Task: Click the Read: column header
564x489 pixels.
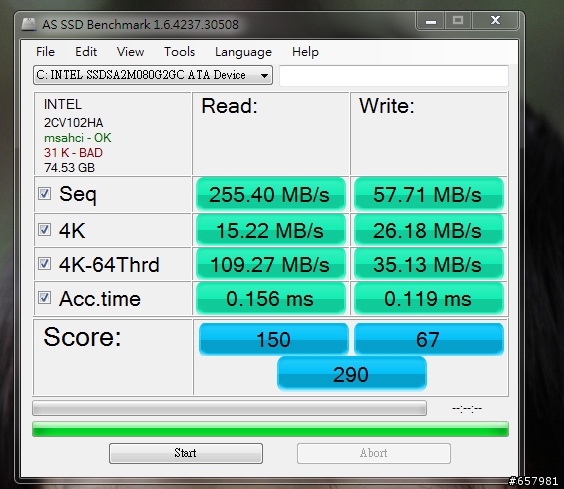Action: (x=229, y=106)
